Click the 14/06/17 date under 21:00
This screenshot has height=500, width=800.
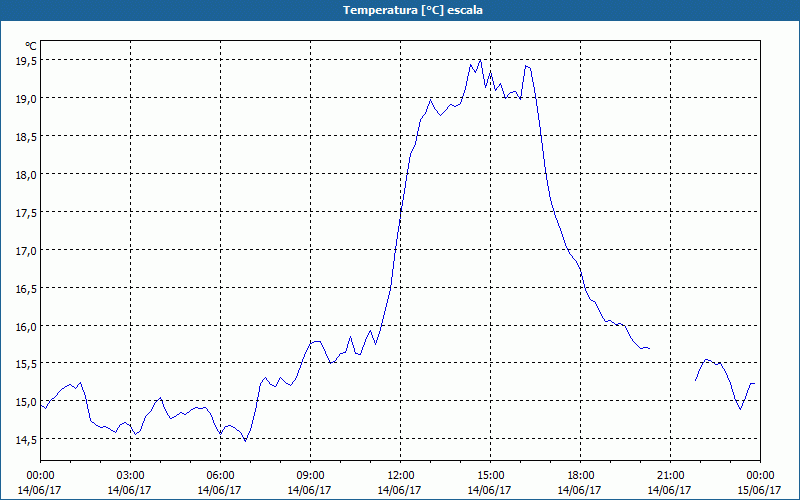[670, 490]
